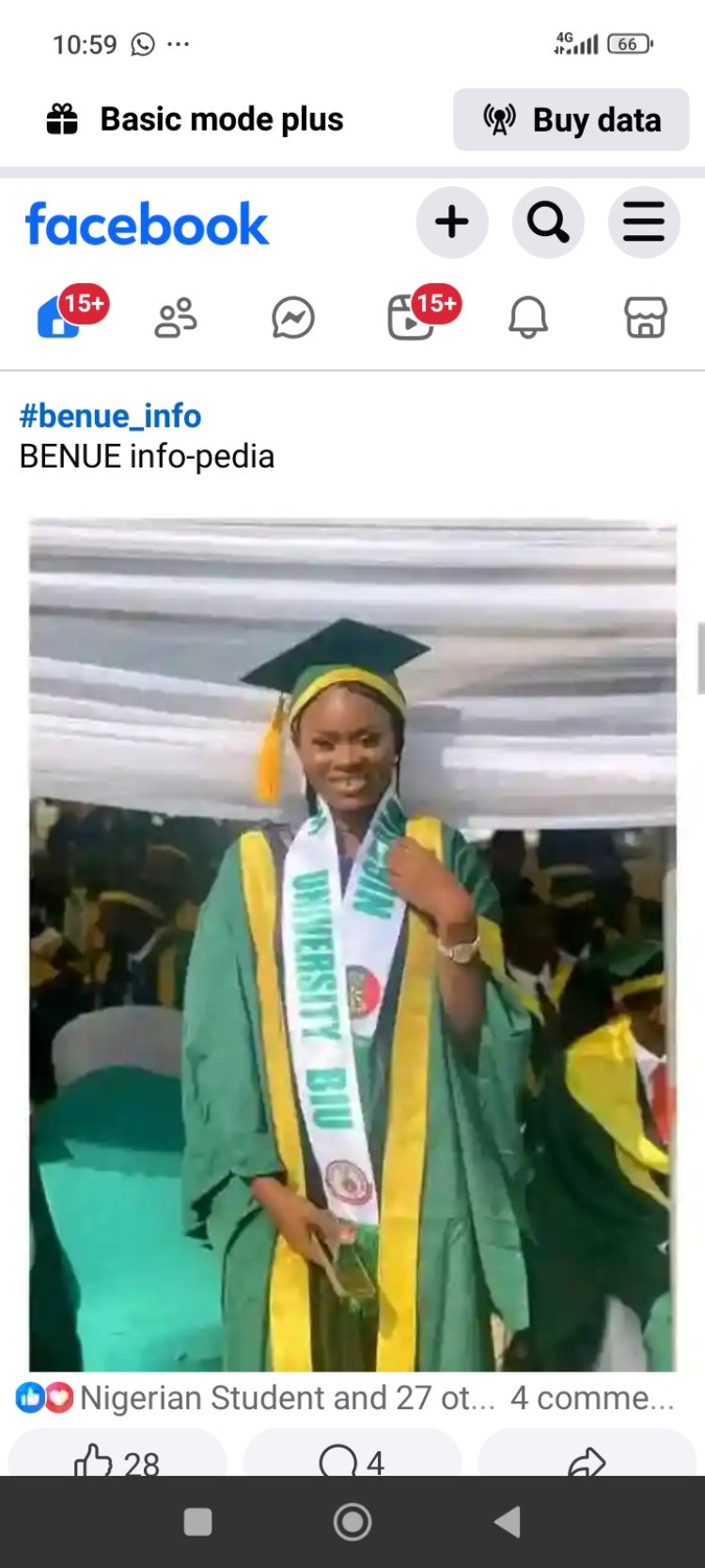Open Facebook home feed icon

coord(59,317)
